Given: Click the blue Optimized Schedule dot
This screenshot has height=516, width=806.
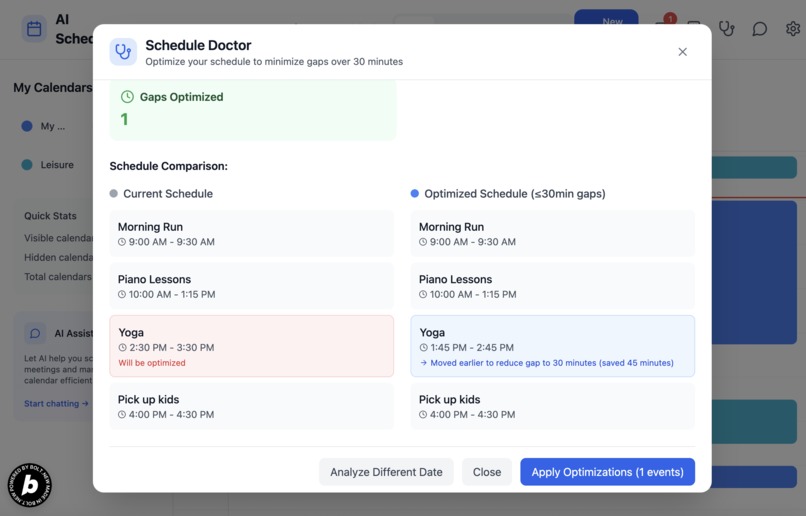Looking at the screenshot, I should [x=414, y=193].
